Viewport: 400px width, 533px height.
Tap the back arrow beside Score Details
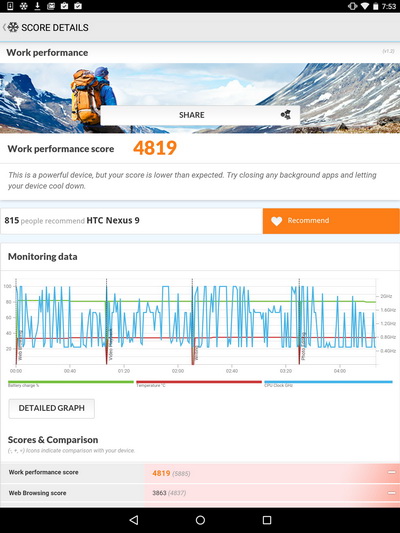pos(4,27)
